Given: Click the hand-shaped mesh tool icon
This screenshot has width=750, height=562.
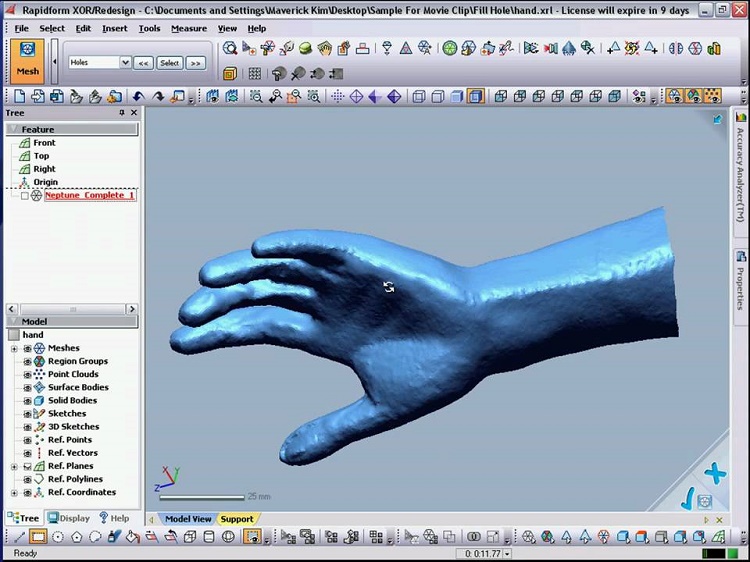Looking at the screenshot, I should pyautogui.click(x=325, y=48).
